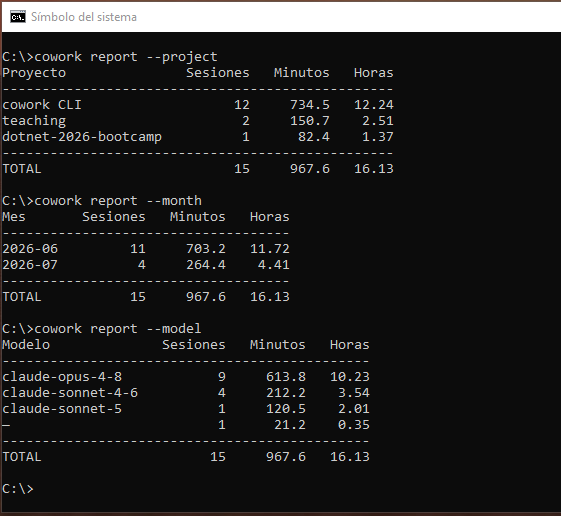The image size is (561, 516).
Task: Click the 212.2 minutes value
Action: point(286,393)
